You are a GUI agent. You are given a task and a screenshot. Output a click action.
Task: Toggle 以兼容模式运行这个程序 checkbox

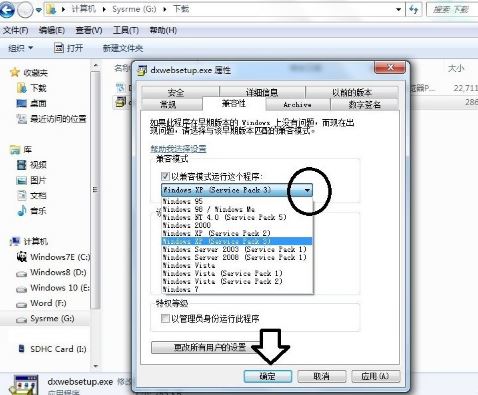[x=165, y=176]
